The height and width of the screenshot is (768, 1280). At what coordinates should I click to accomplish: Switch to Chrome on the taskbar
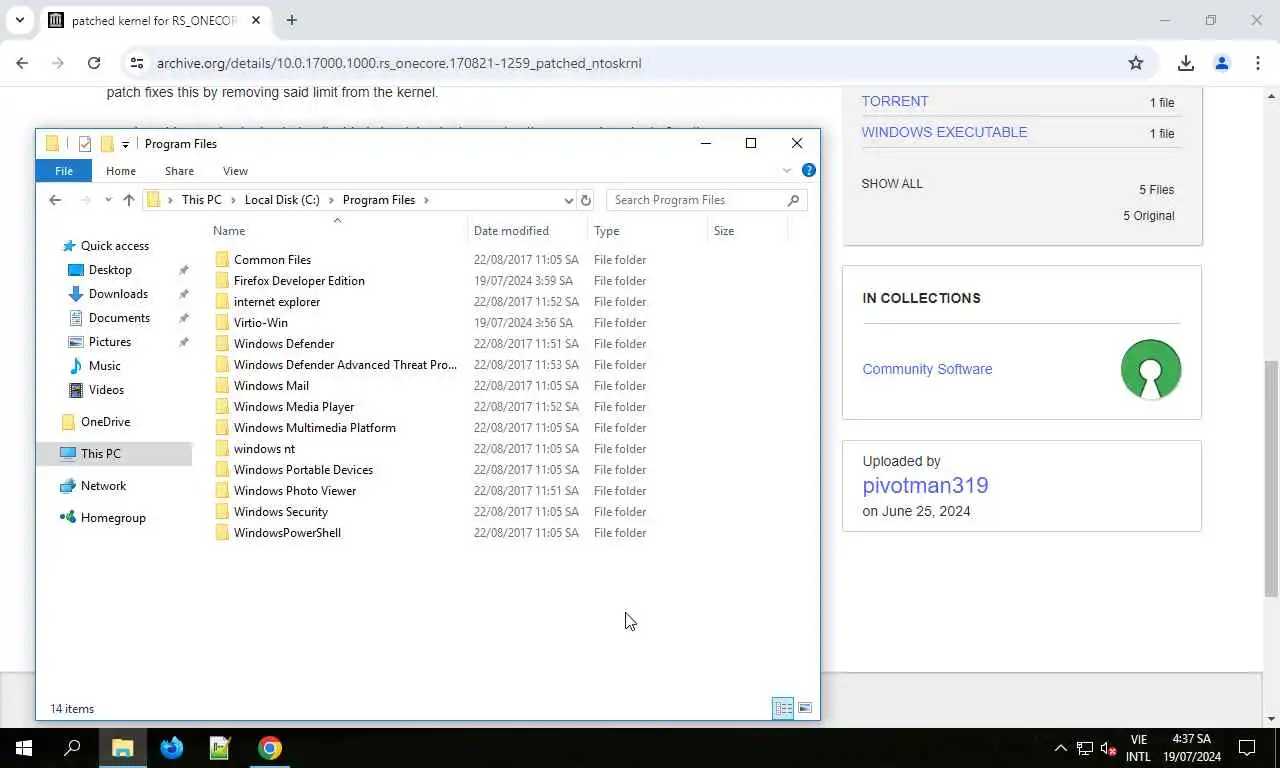pyautogui.click(x=270, y=748)
